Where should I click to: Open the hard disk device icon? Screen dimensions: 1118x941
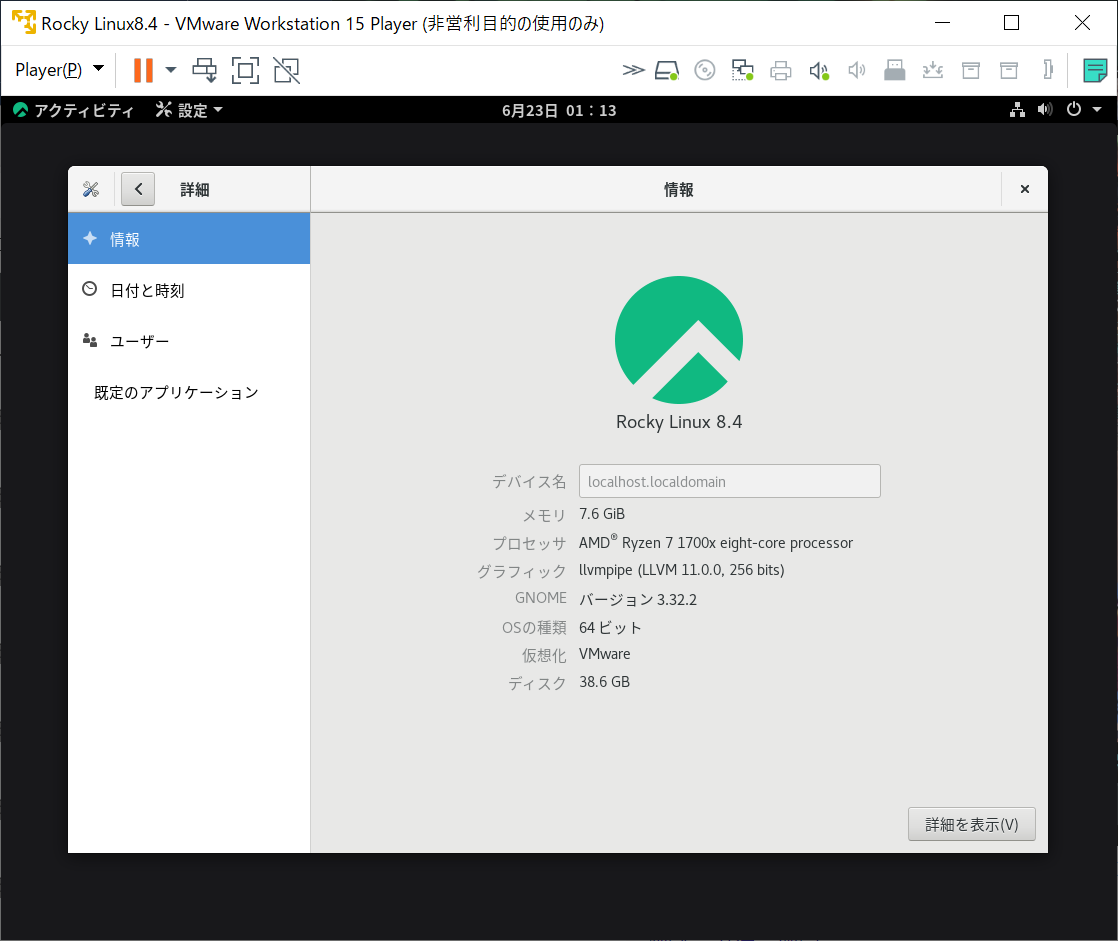pos(667,71)
